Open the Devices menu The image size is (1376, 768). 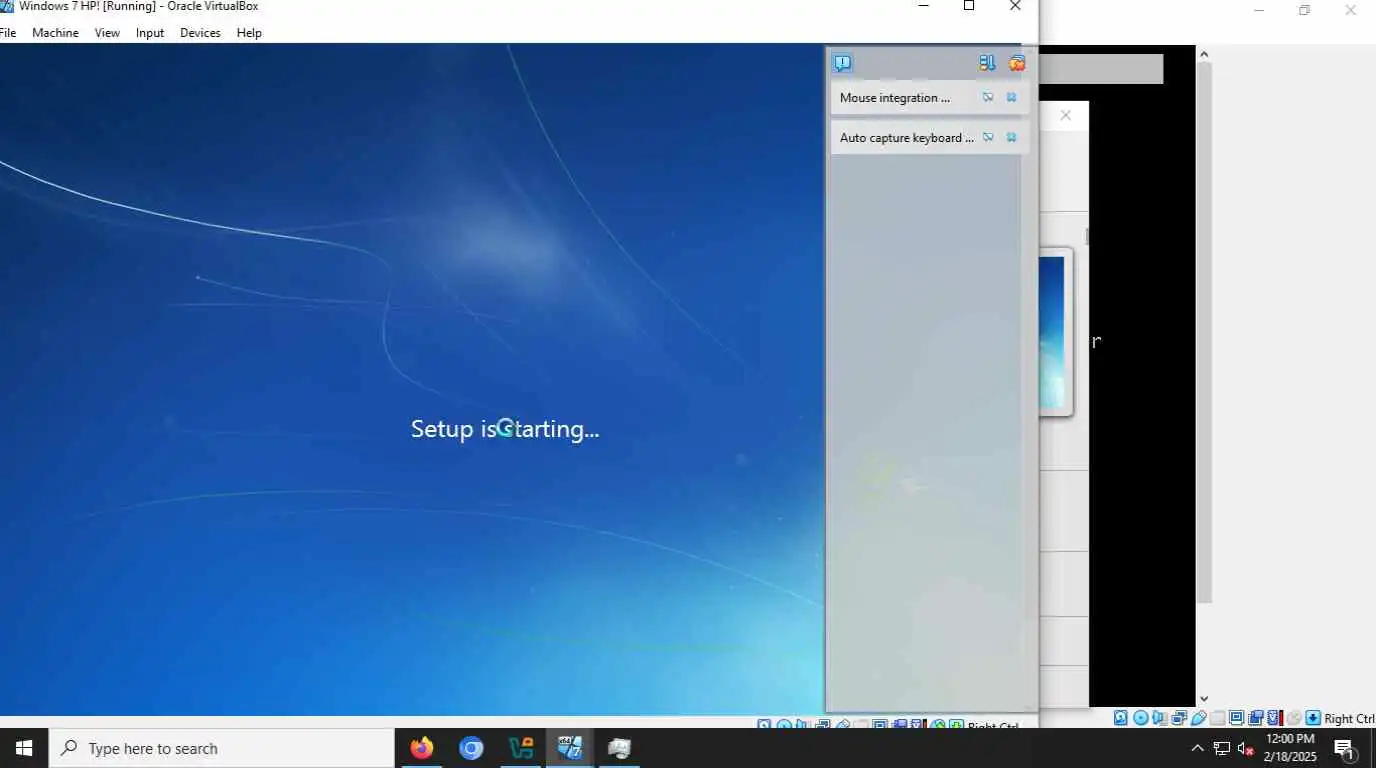click(200, 33)
